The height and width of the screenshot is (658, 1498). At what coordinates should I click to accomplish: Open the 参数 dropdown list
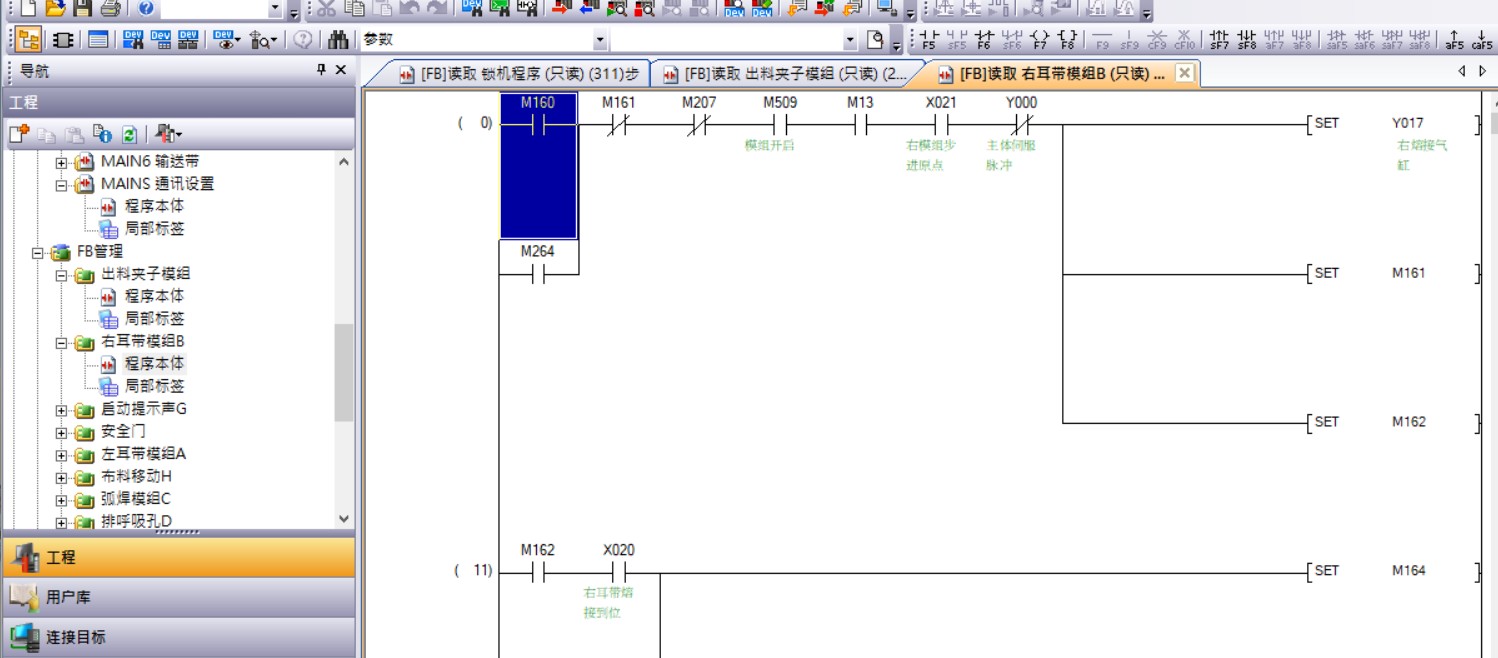coord(600,40)
